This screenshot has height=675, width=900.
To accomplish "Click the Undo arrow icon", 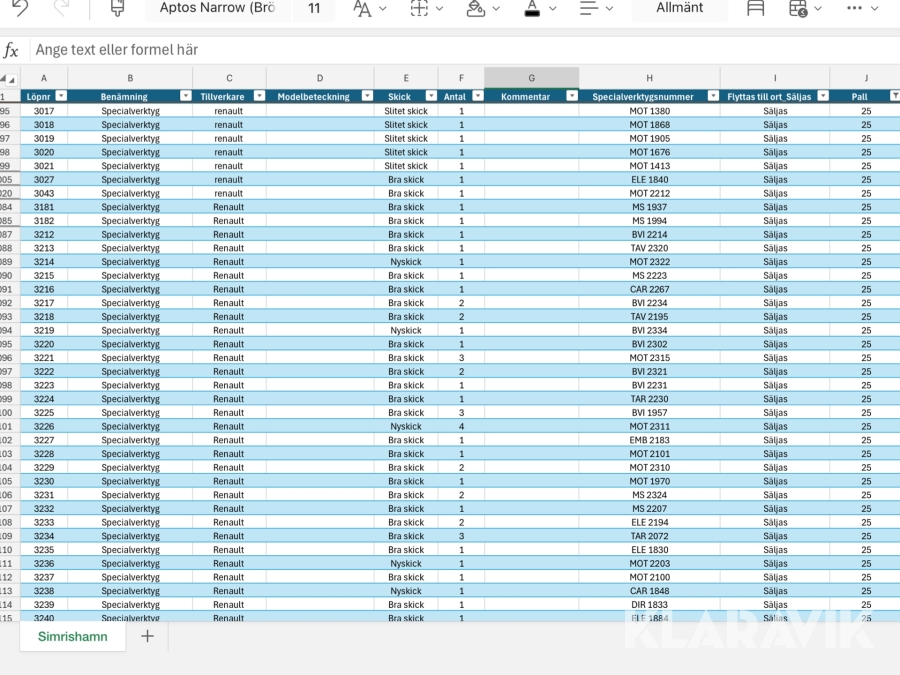I will (20, 8).
